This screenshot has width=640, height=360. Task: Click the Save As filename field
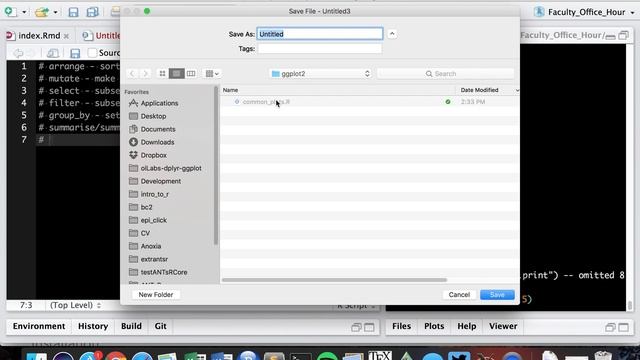(320, 34)
